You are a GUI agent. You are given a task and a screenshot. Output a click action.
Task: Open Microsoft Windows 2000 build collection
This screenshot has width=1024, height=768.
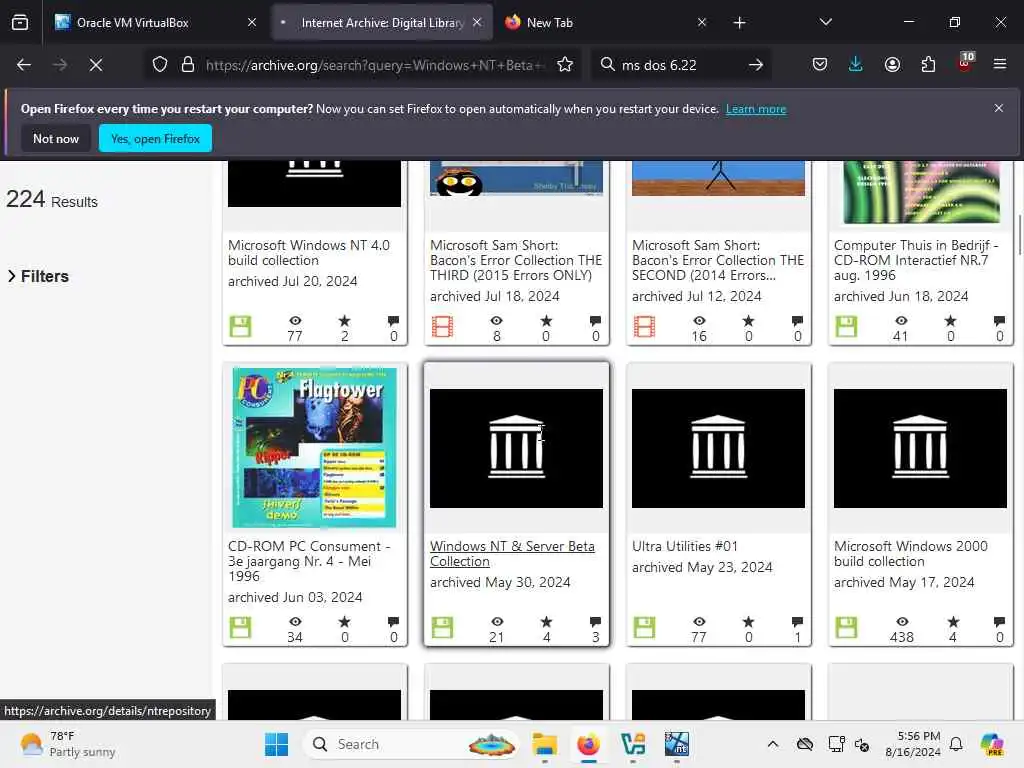pos(910,554)
